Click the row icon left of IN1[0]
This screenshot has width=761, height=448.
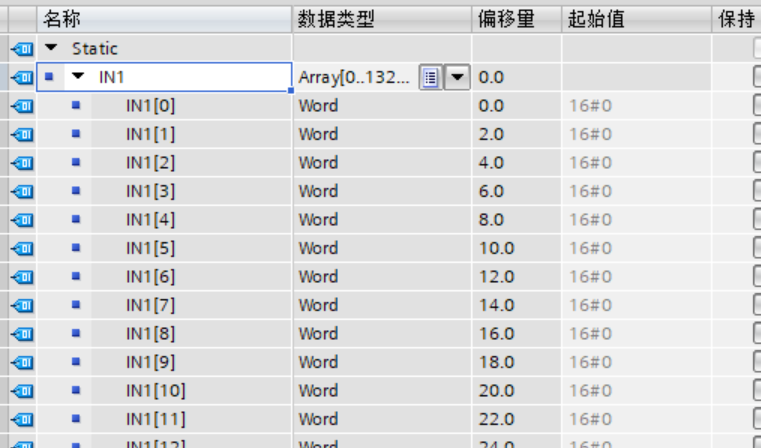pos(21,105)
